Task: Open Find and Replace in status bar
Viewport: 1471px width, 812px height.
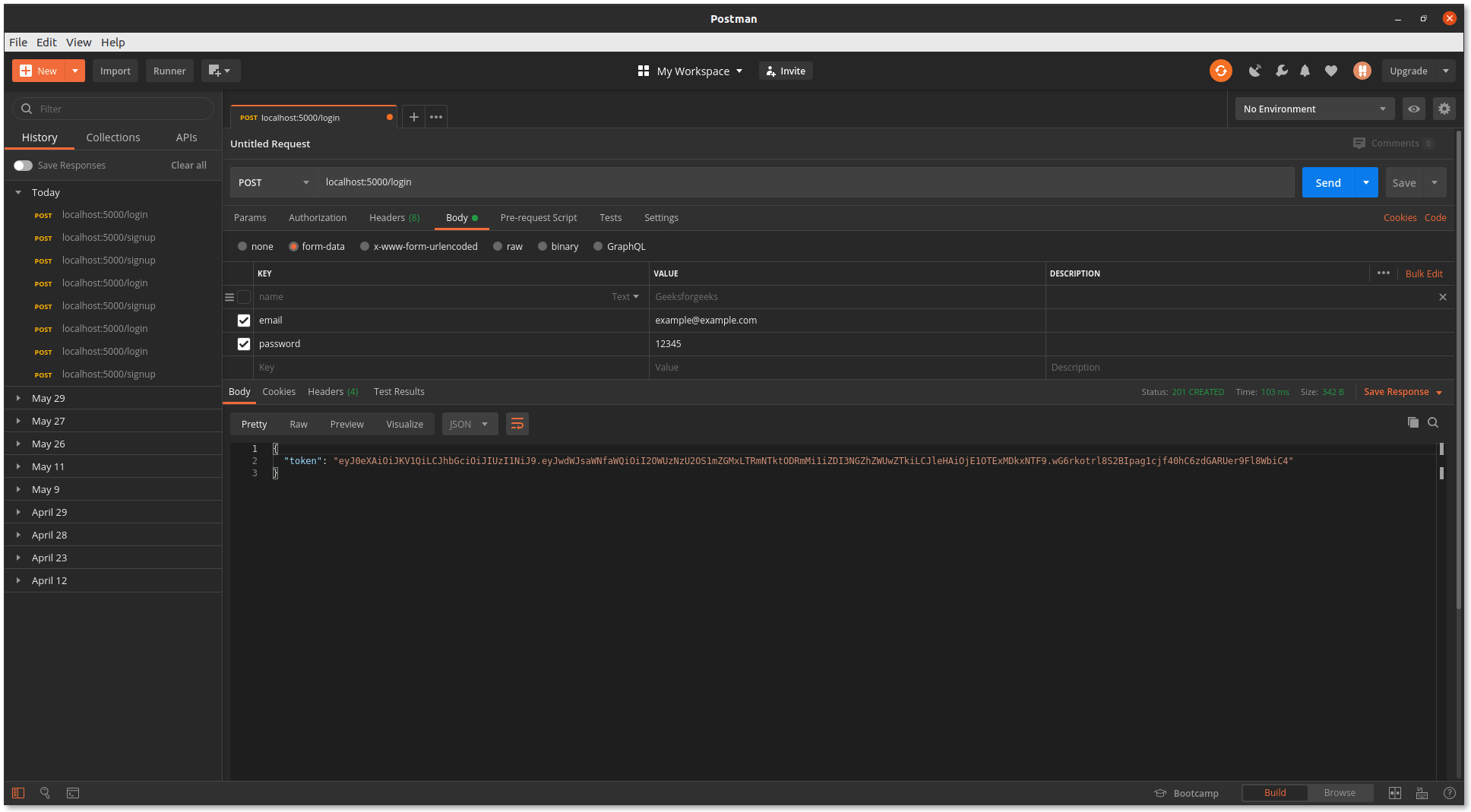Action: click(x=45, y=793)
